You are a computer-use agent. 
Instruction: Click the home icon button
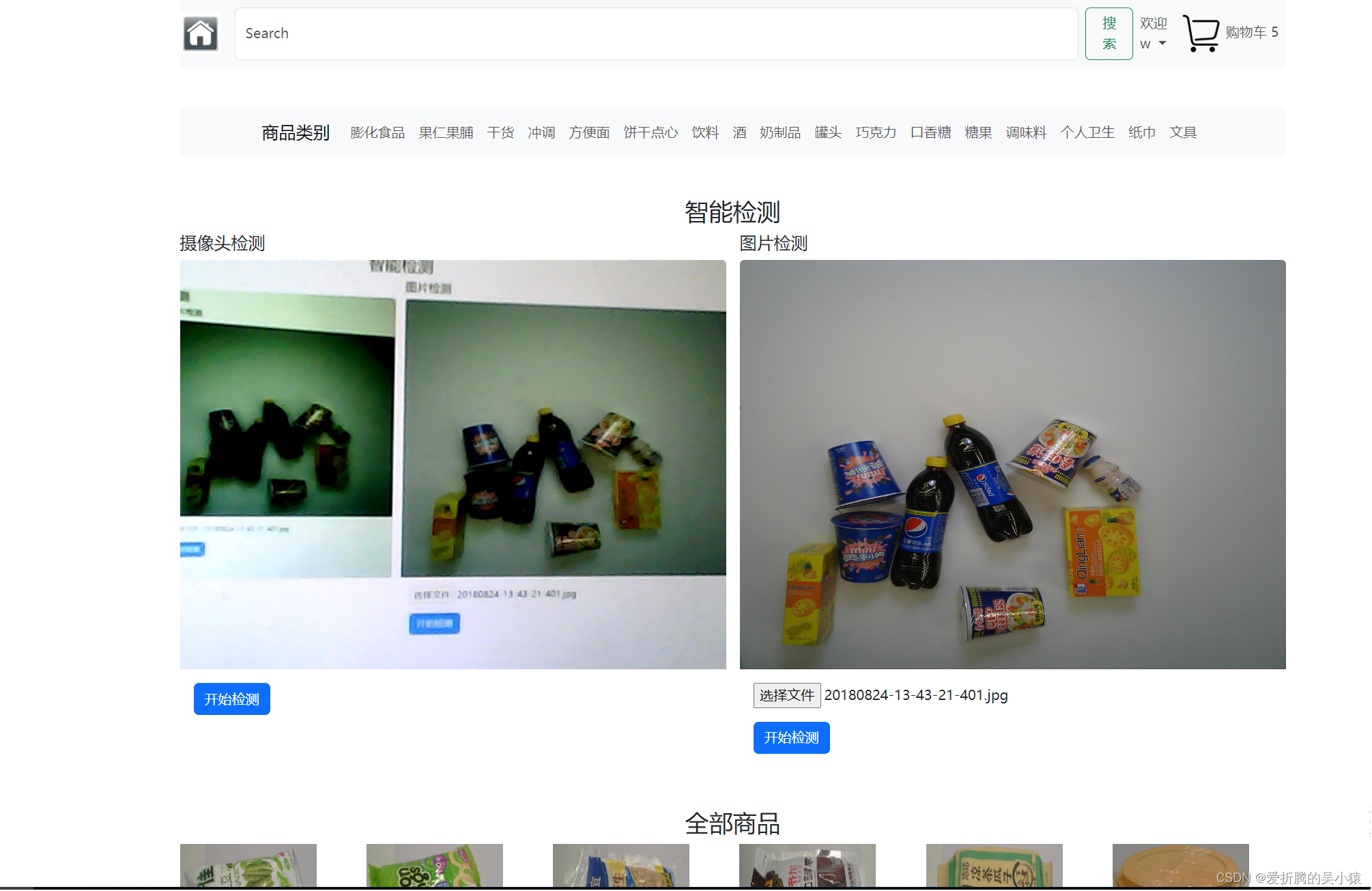click(199, 33)
